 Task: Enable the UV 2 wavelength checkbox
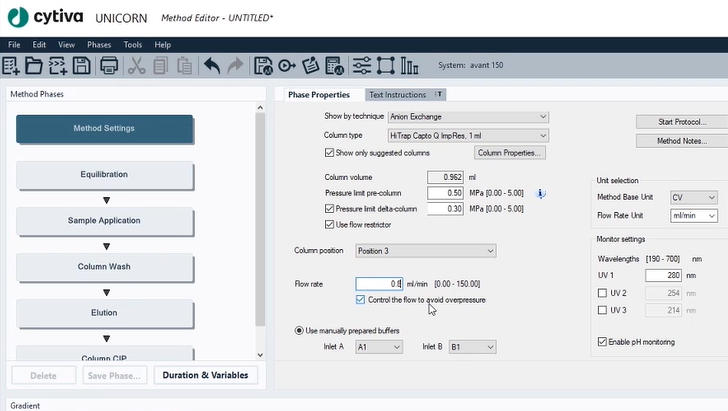[x=601, y=293]
